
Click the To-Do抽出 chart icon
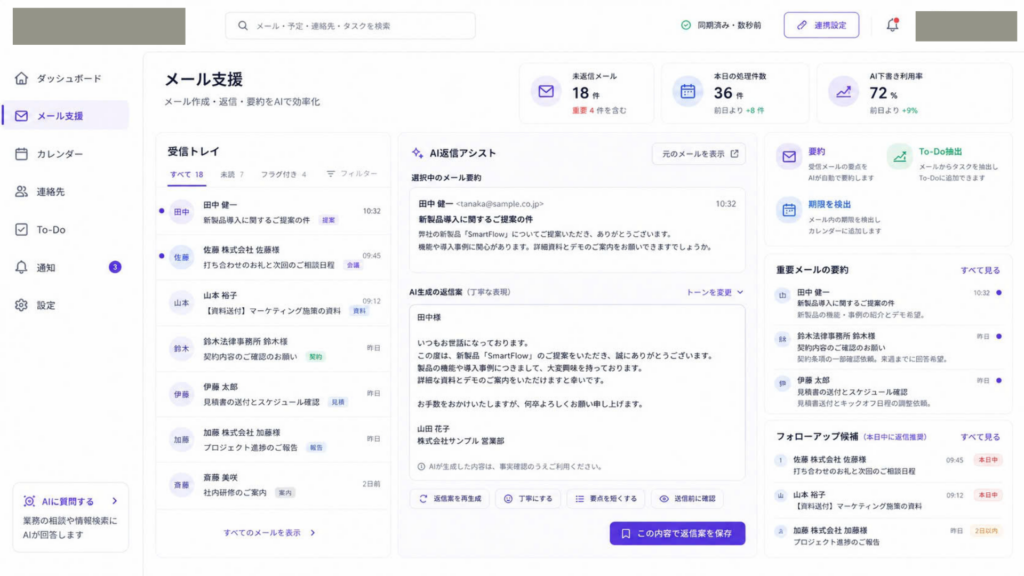point(899,157)
